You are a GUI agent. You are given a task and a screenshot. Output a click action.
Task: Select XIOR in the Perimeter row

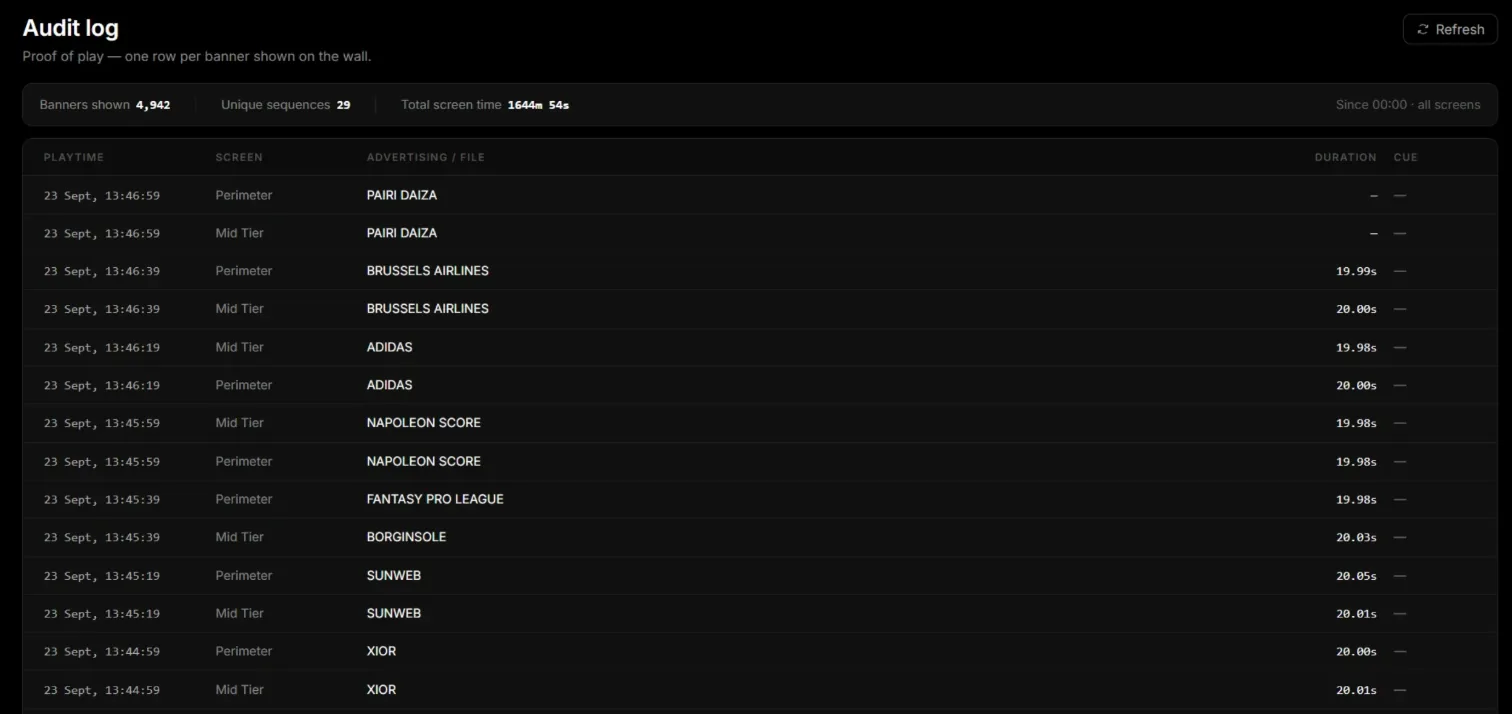coord(382,651)
